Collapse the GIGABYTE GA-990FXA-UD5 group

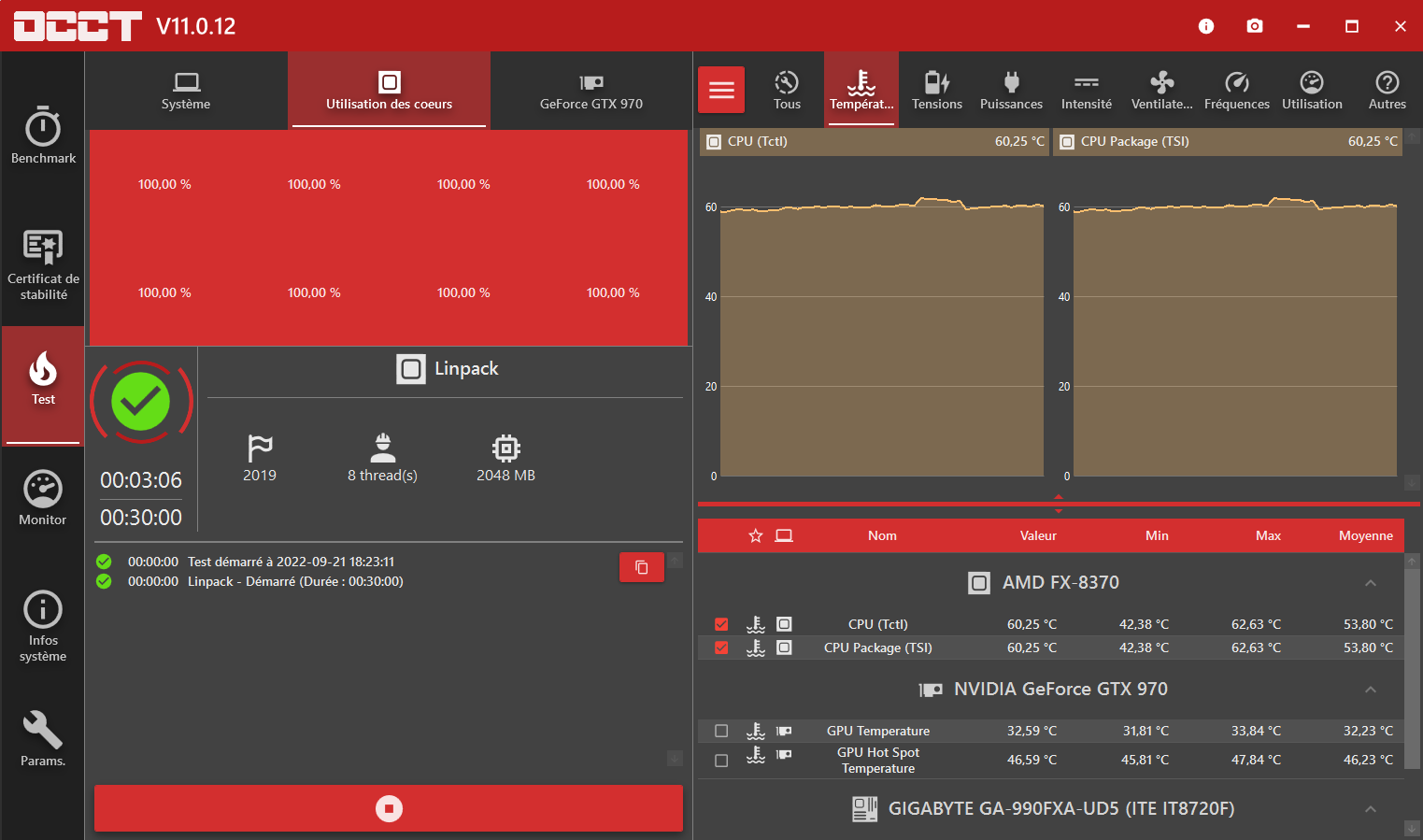1371,809
